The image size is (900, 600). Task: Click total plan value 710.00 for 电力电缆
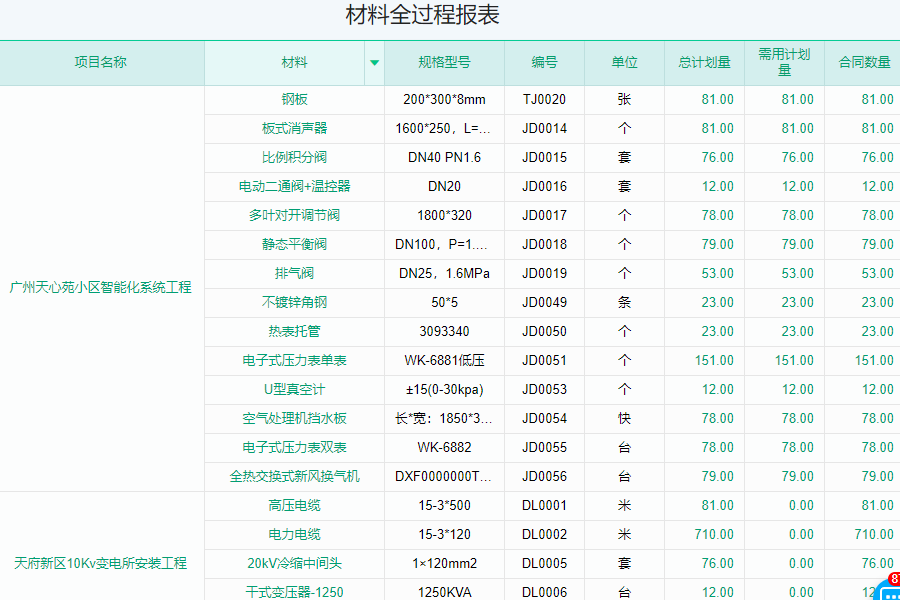[x=714, y=535]
